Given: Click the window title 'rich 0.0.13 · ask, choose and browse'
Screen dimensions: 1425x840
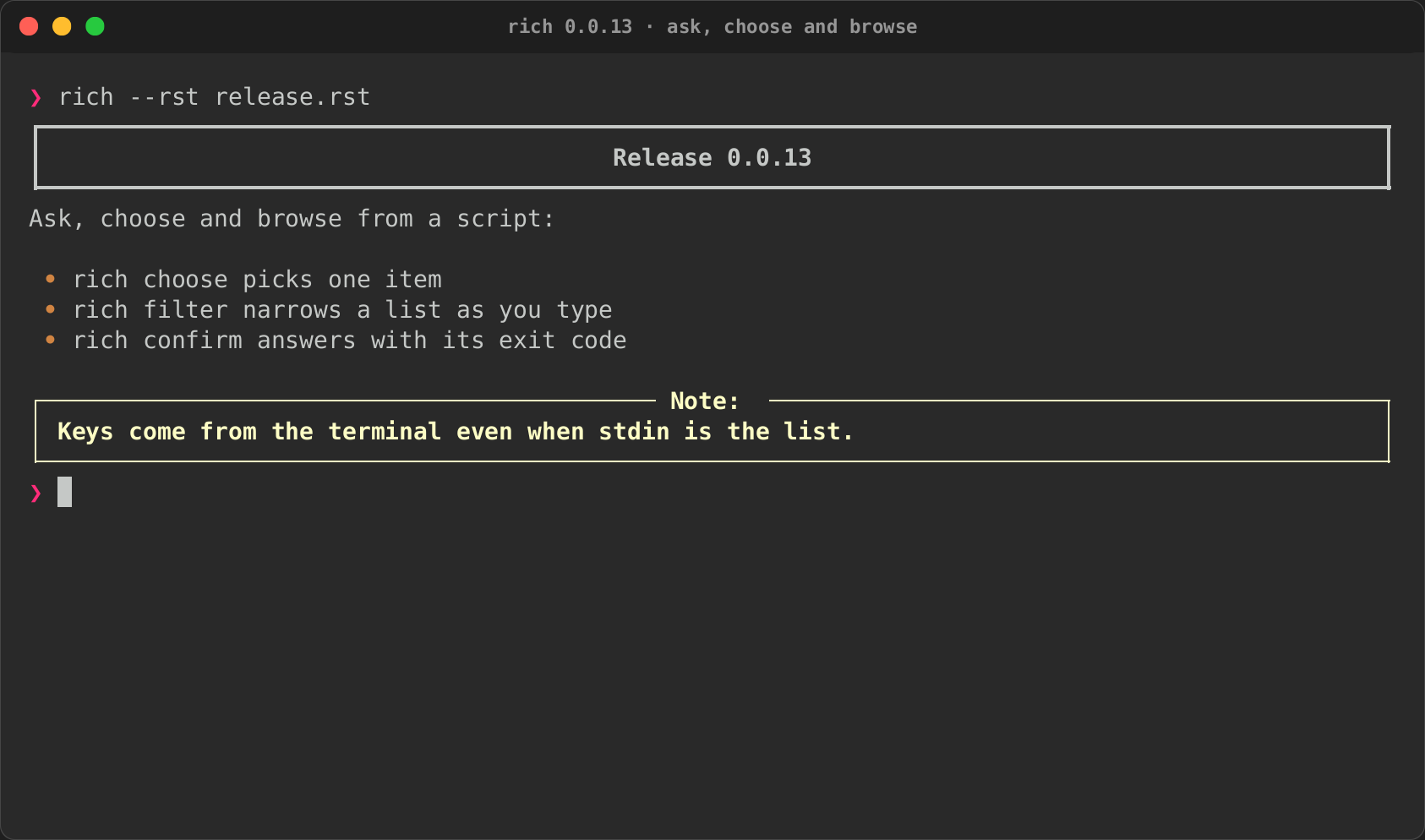Looking at the screenshot, I should tap(712, 27).
